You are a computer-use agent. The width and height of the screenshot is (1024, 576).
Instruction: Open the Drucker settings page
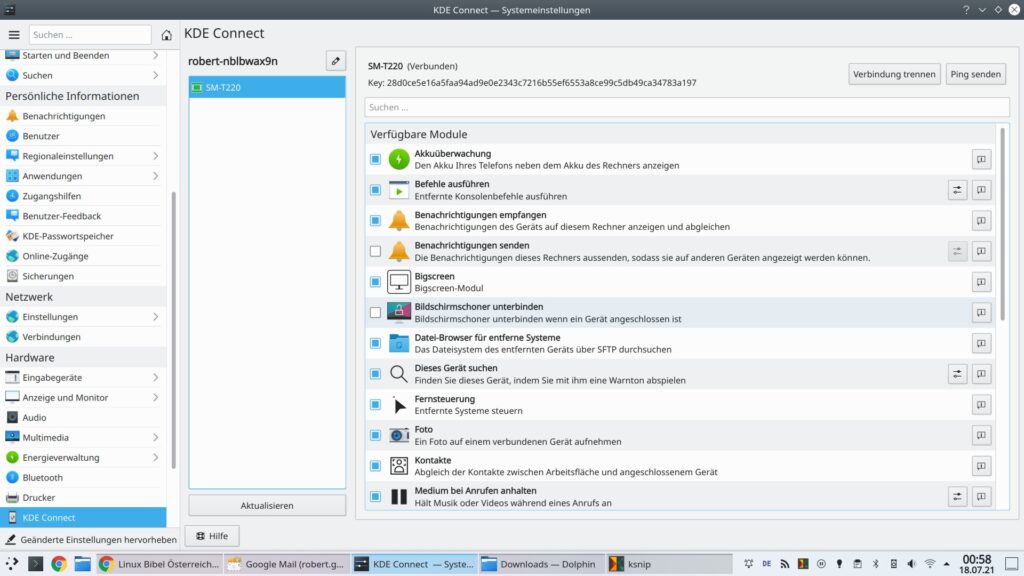click(83, 498)
